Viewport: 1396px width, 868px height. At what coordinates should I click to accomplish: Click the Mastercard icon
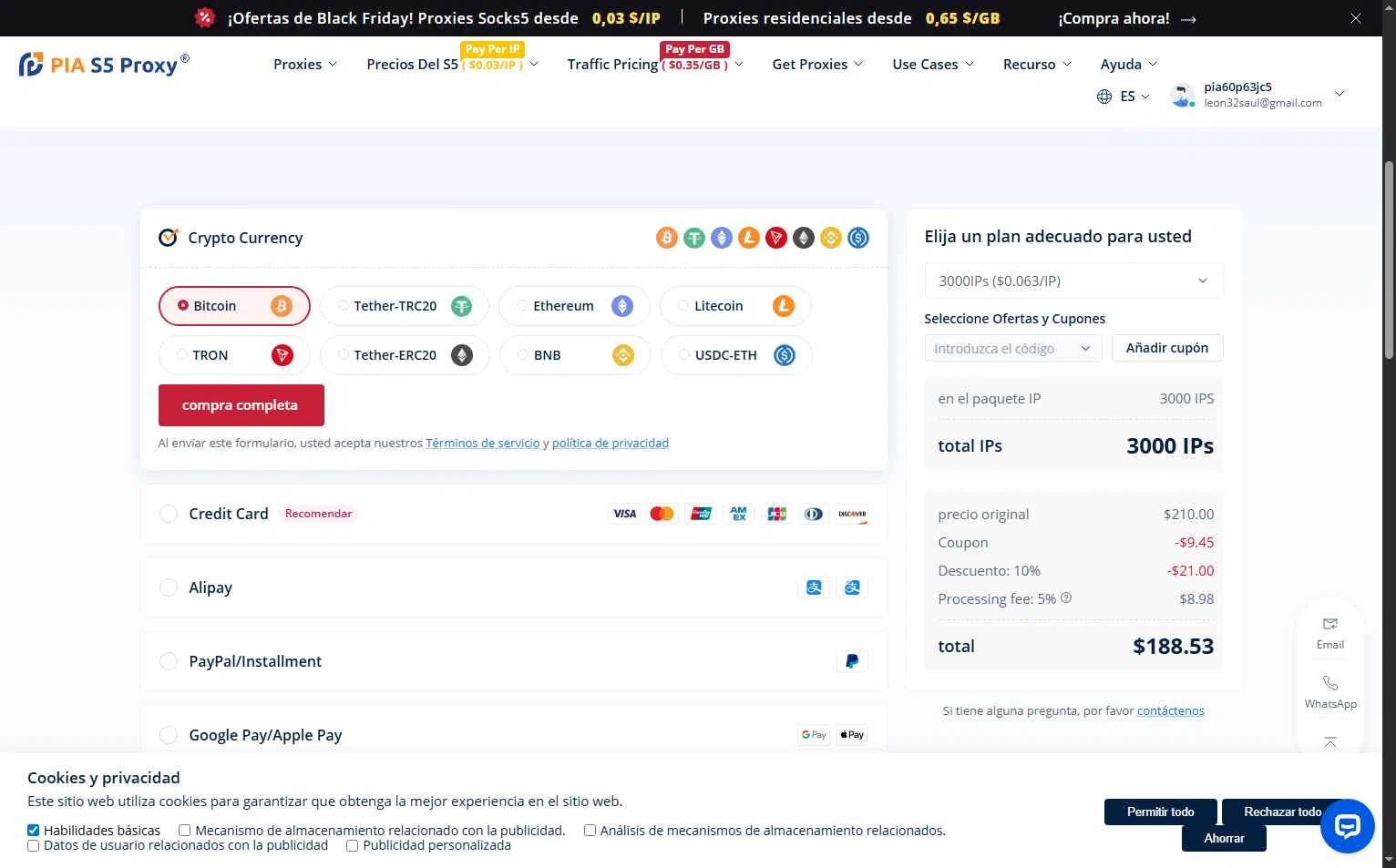(662, 514)
